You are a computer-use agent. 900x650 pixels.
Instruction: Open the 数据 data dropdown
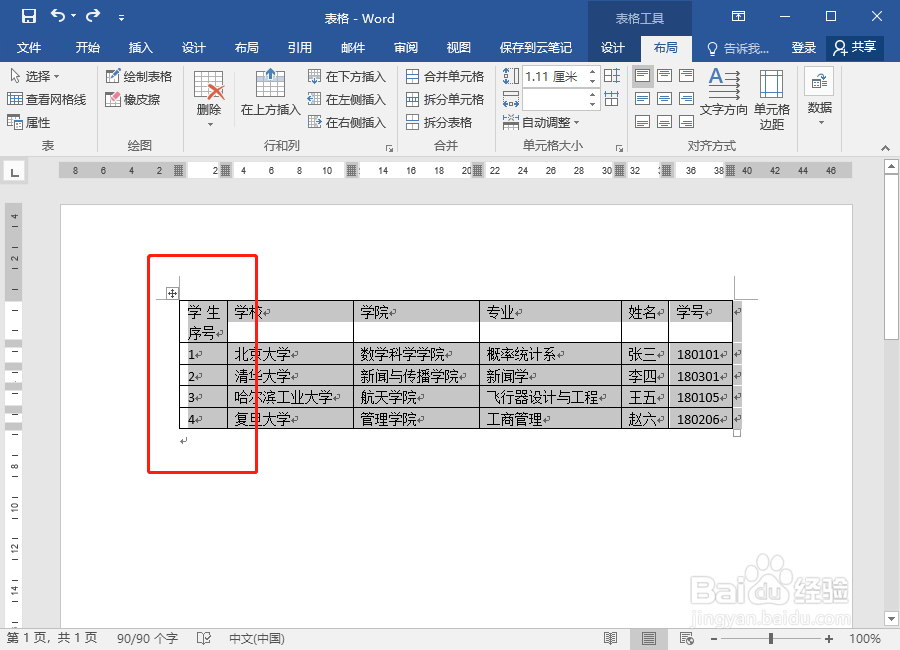tap(820, 98)
